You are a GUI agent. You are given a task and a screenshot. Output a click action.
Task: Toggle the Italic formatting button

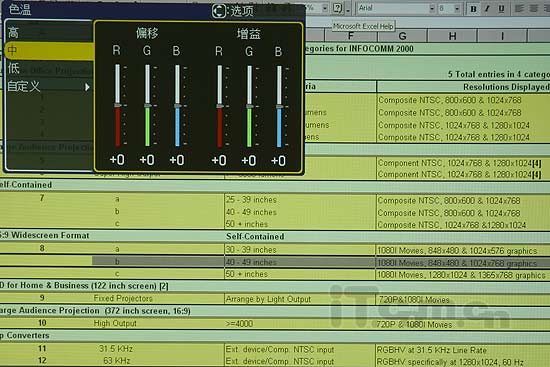point(487,9)
